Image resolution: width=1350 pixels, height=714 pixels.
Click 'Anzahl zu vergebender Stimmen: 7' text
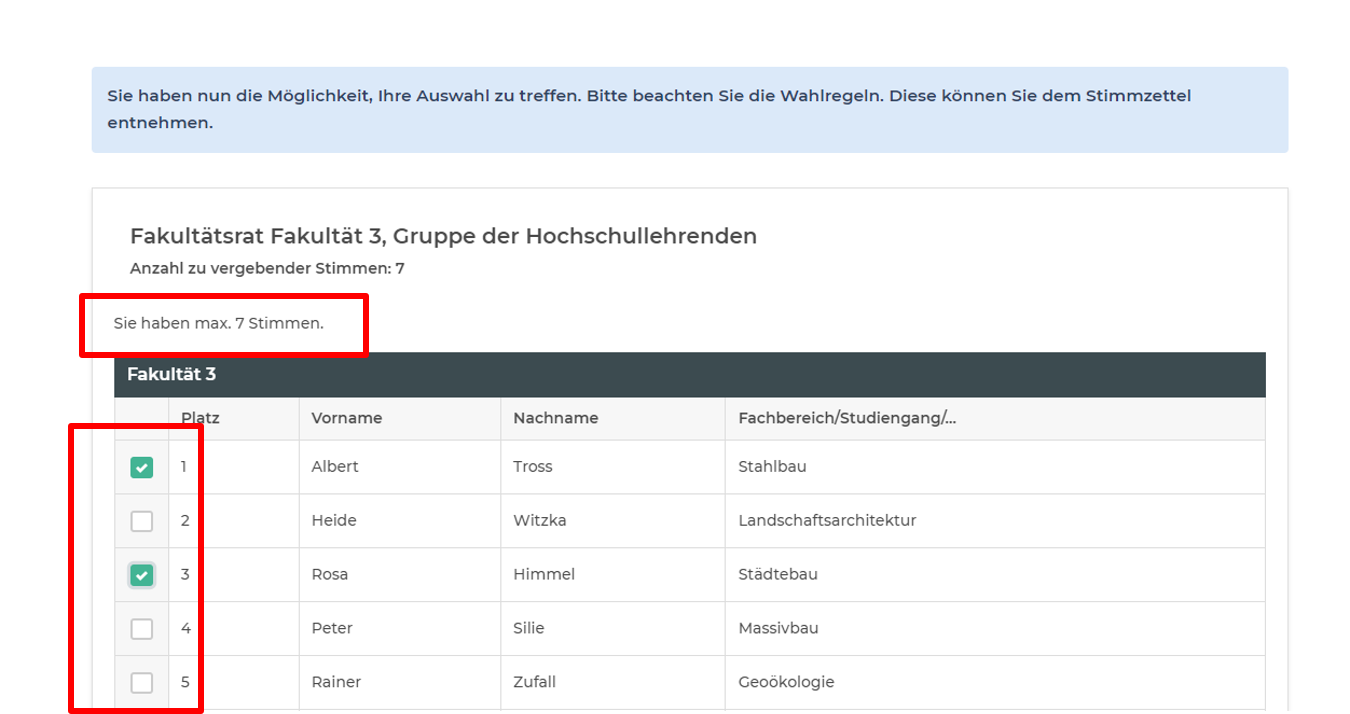[x=267, y=268]
